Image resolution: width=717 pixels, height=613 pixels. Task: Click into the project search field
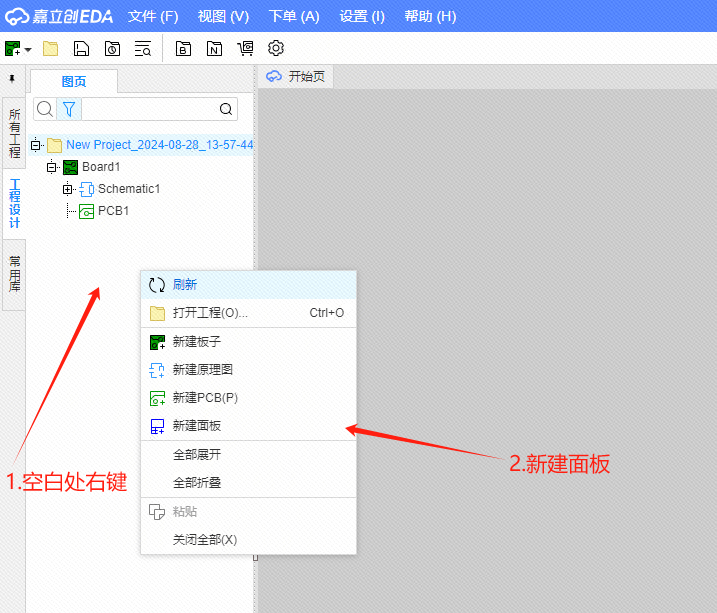pos(149,109)
